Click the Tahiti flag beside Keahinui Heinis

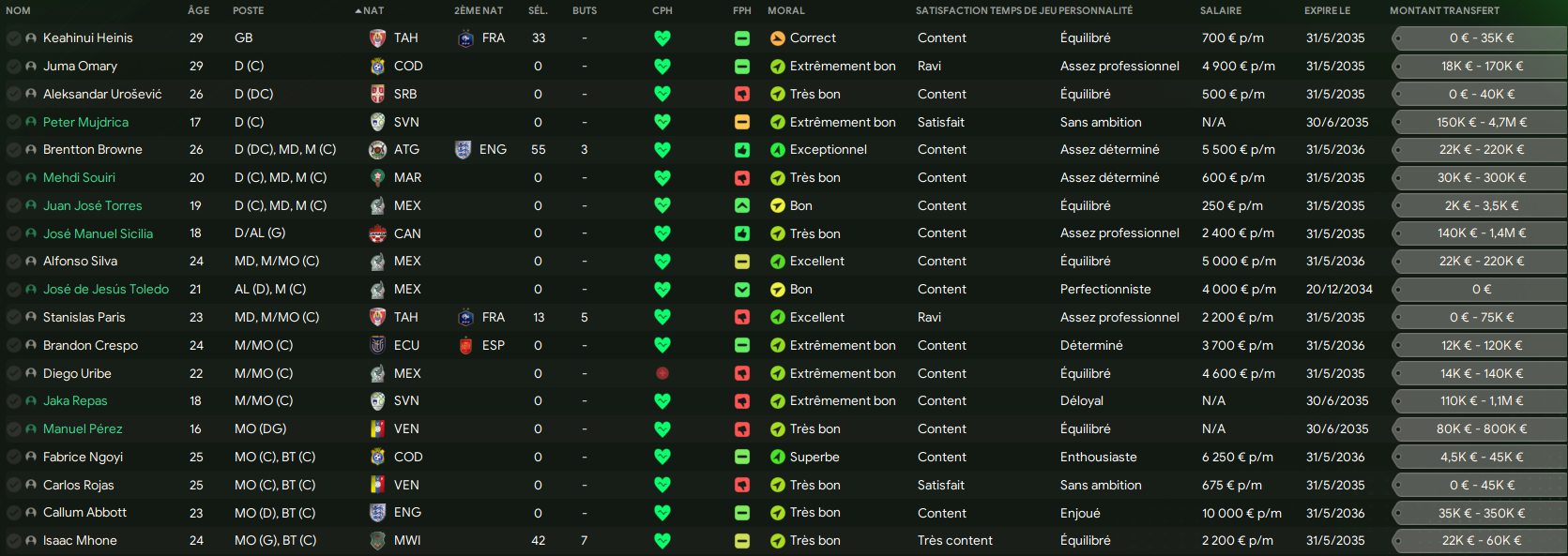(x=377, y=38)
